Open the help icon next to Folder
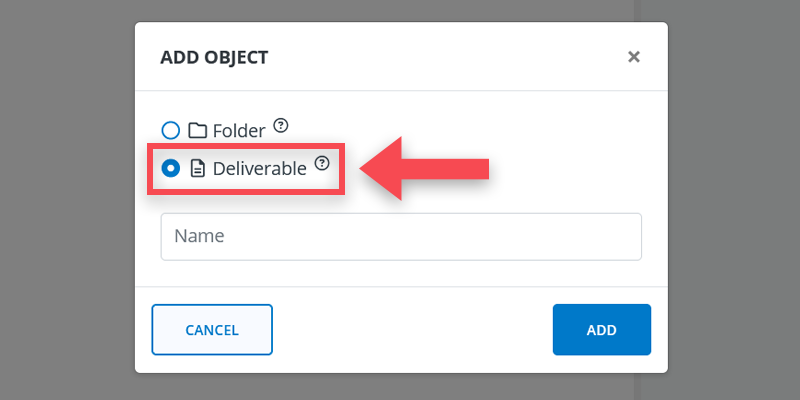The width and height of the screenshot is (800, 400). (281, 126)
